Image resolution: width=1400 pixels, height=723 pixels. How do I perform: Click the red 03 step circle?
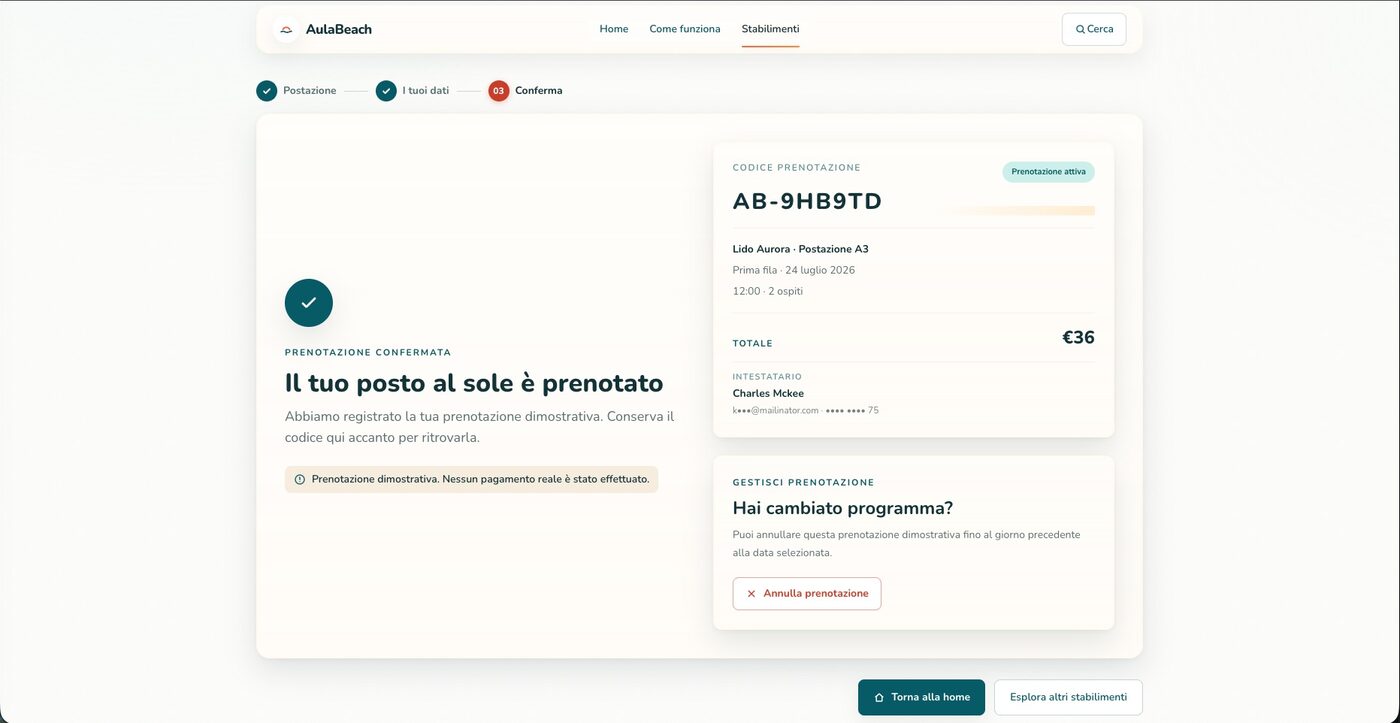(x=498, y=91)
